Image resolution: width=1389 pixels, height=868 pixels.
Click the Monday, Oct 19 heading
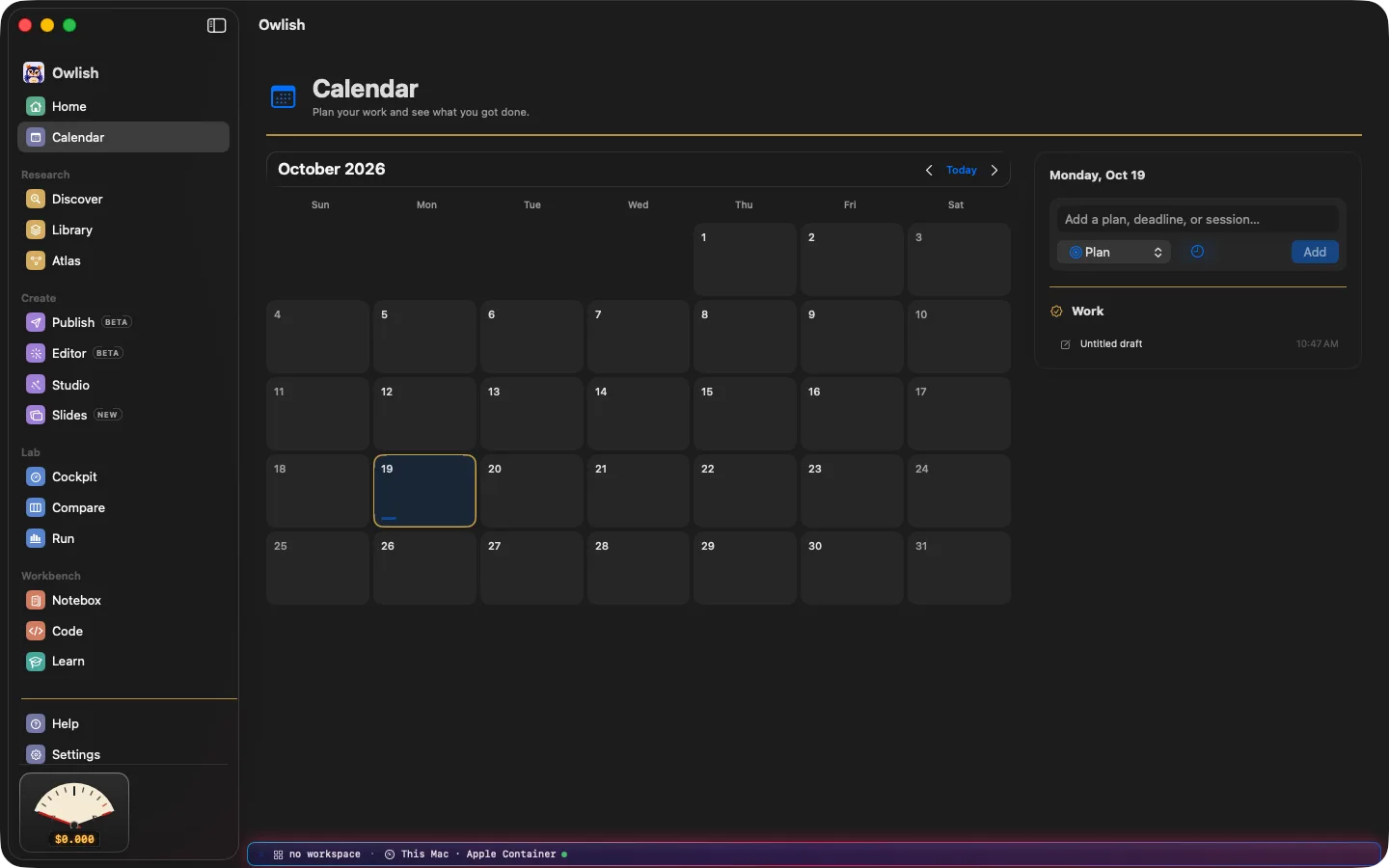(1097, 175)
